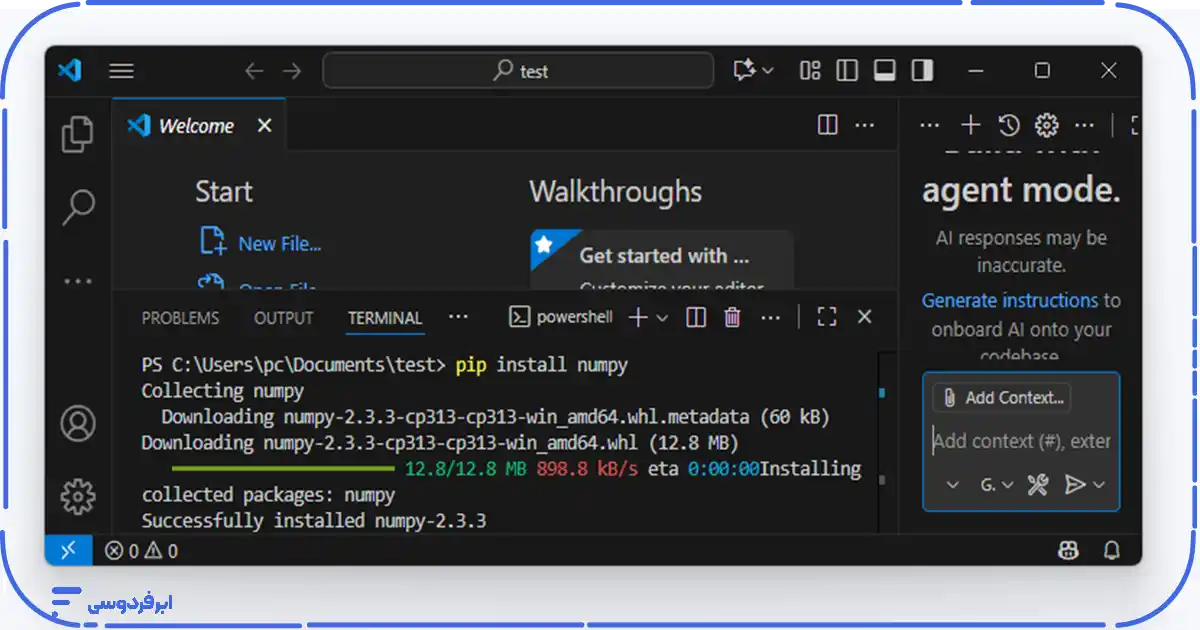Click the New File... link
Viewport: 1200px width, 630px height.
[279, 243]
